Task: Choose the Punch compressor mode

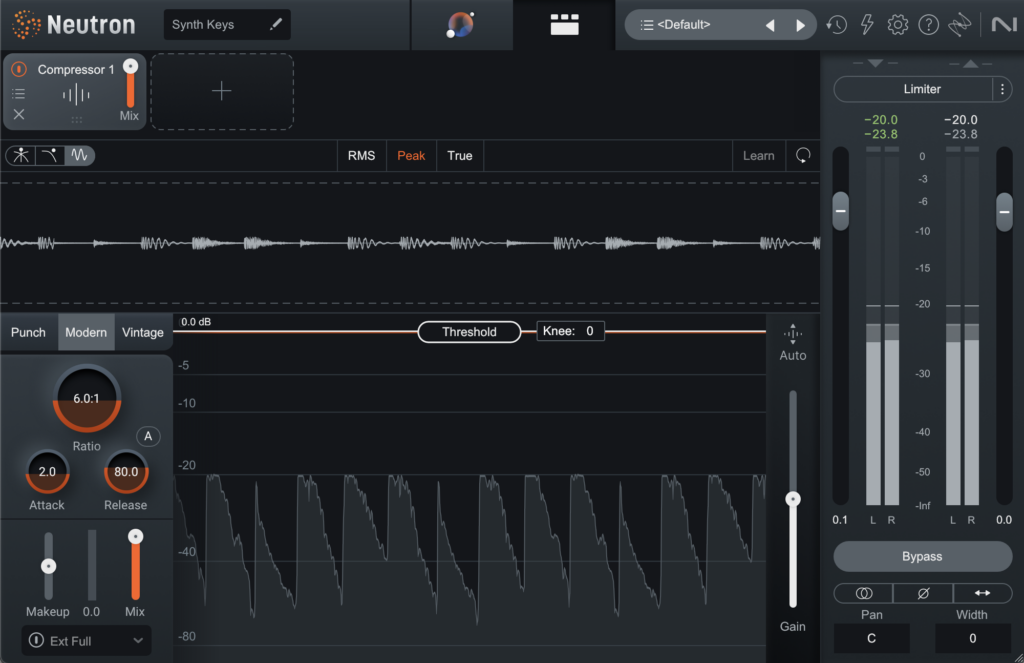Action: (x=29, y=332)
